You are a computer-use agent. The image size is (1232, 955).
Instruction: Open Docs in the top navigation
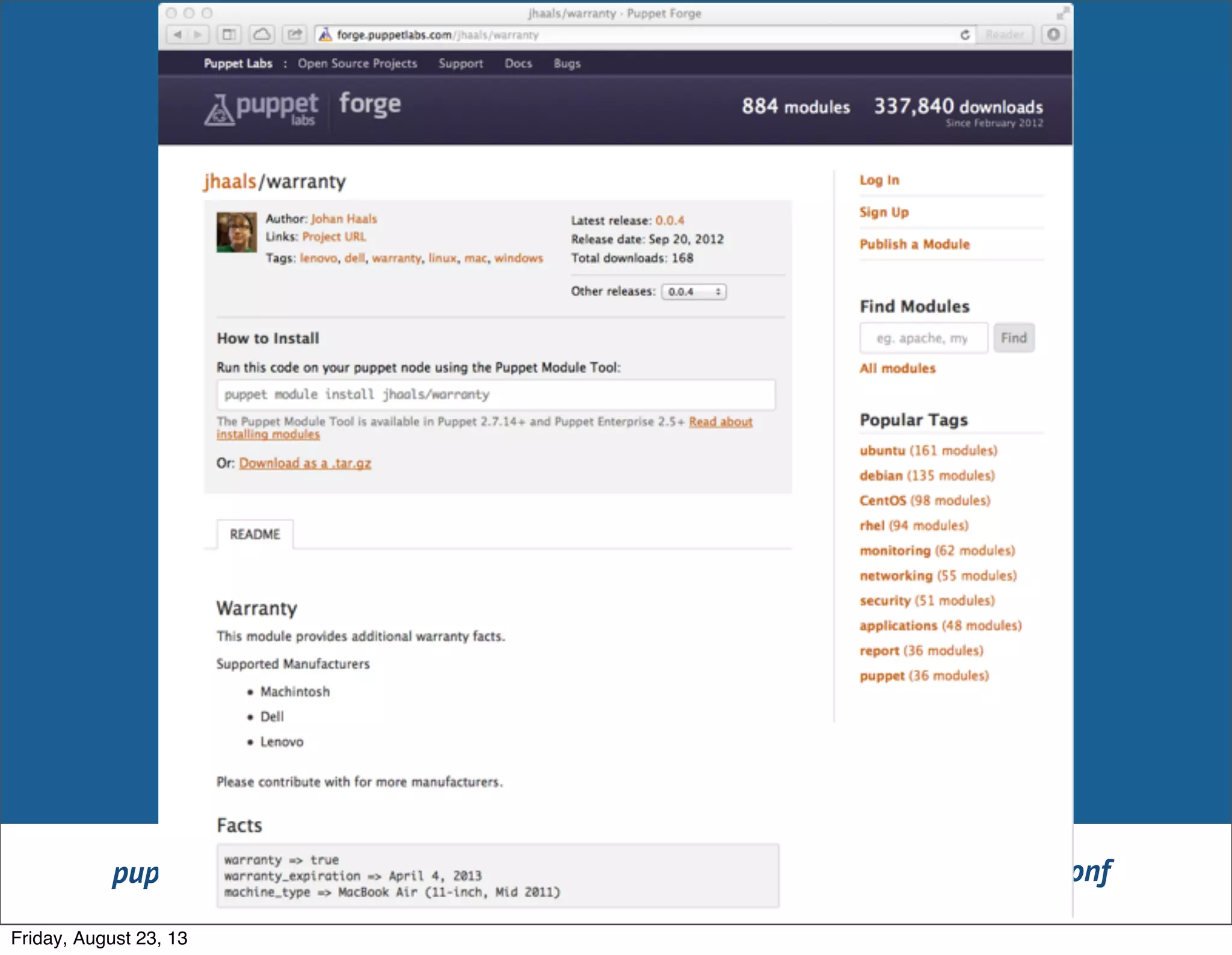518,64
